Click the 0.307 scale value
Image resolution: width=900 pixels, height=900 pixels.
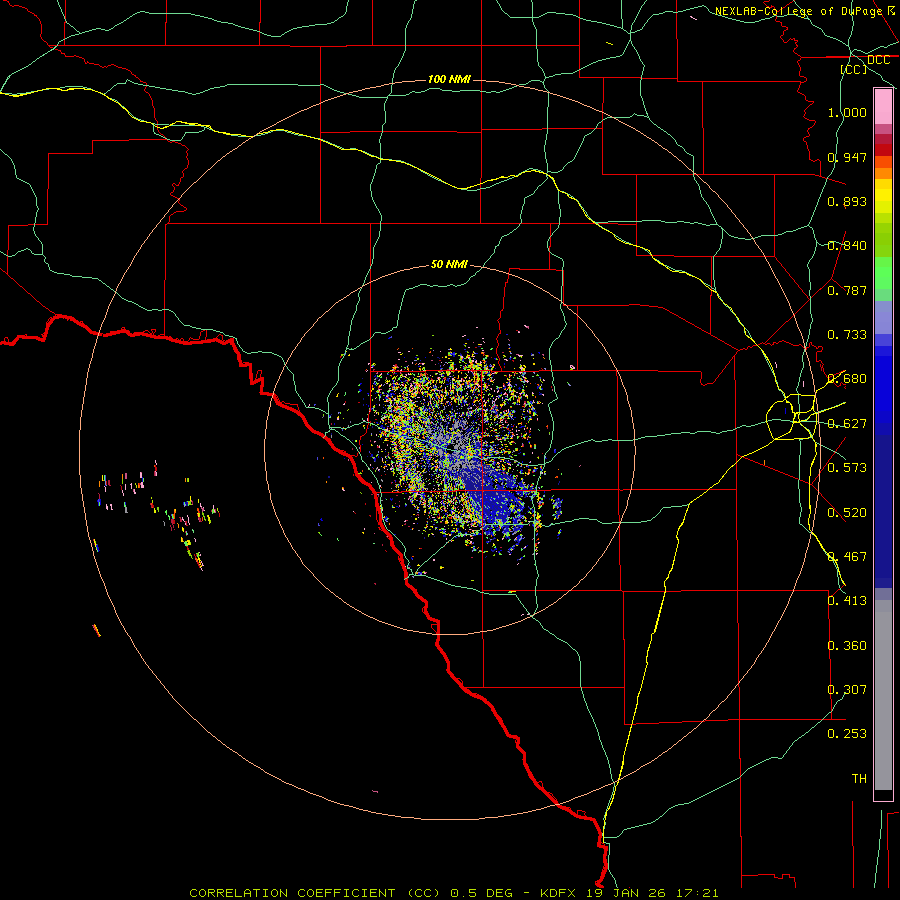[x=847, y=690]
